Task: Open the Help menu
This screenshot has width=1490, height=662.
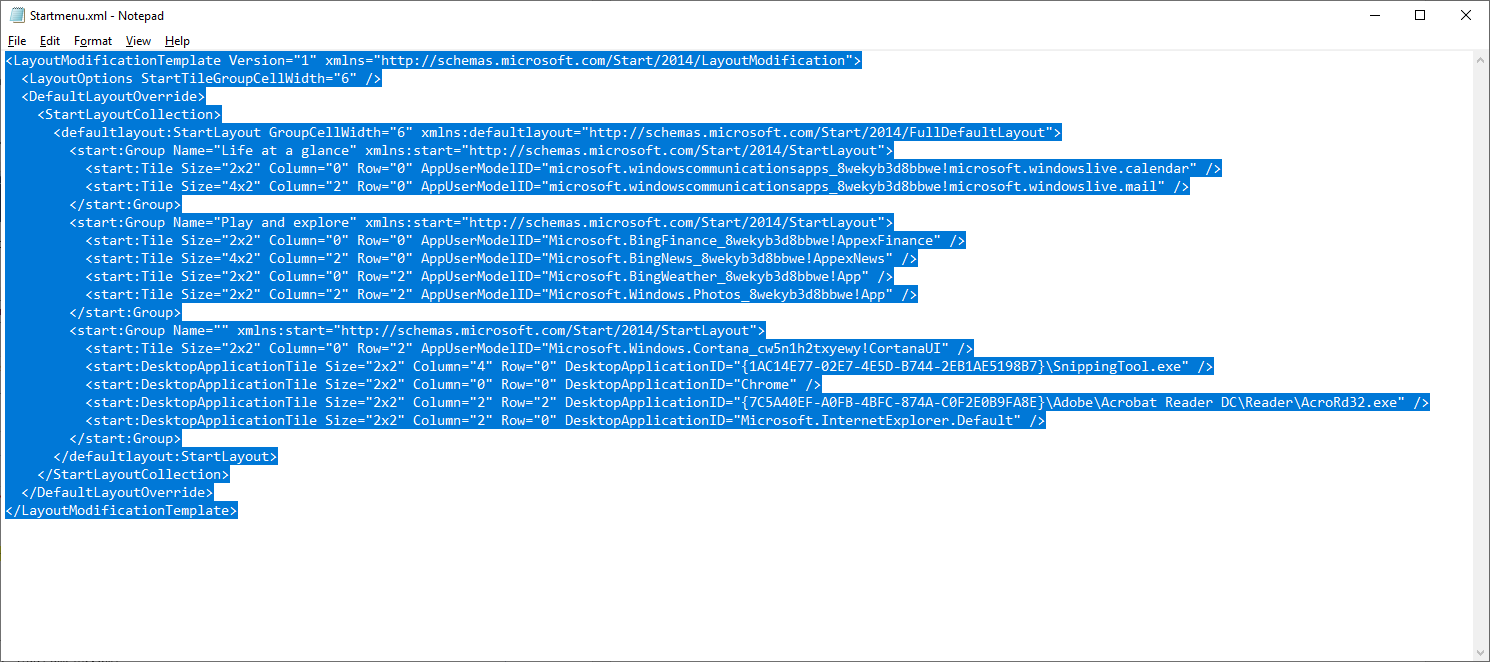Action: (177, 41)
